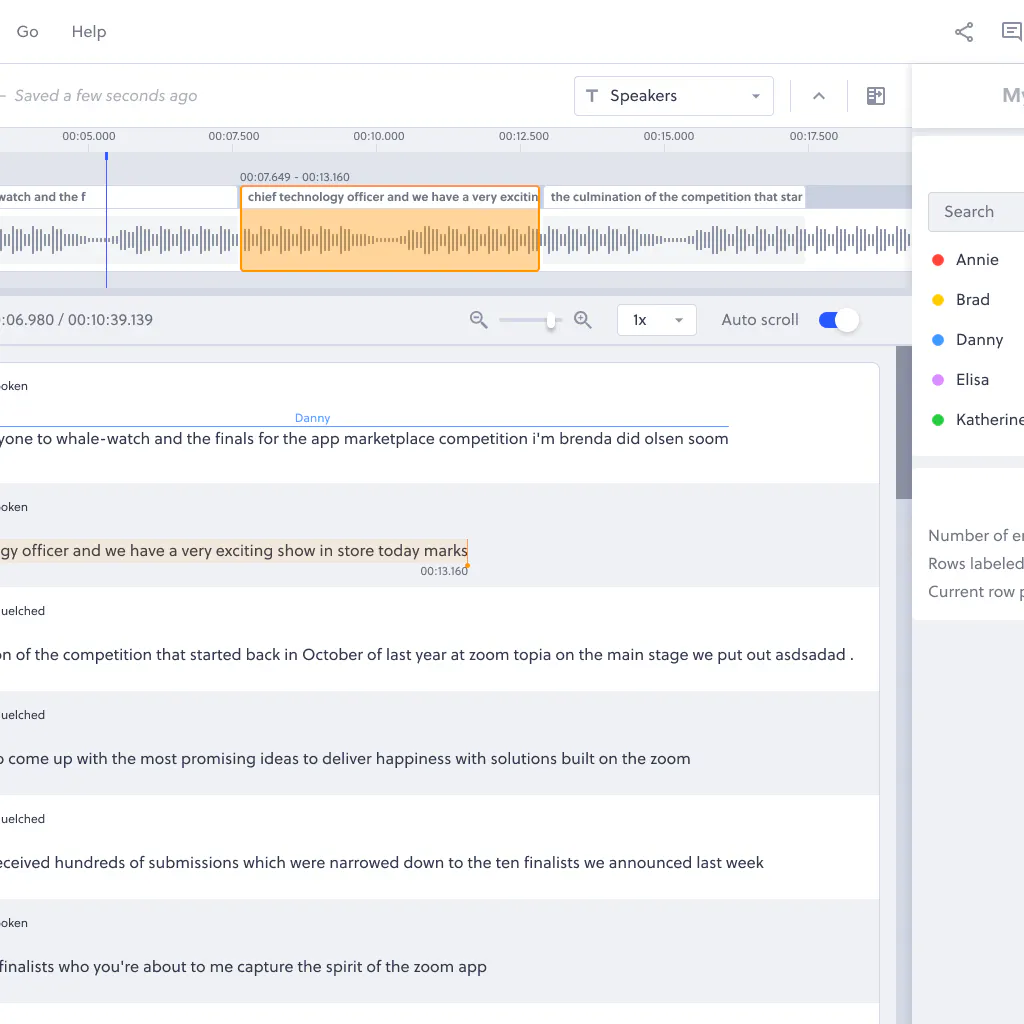Click the Danny speaker label above transcript row
This screenshot has height=1024, width=1024.
pyautogui.click(x=312, y=418)
